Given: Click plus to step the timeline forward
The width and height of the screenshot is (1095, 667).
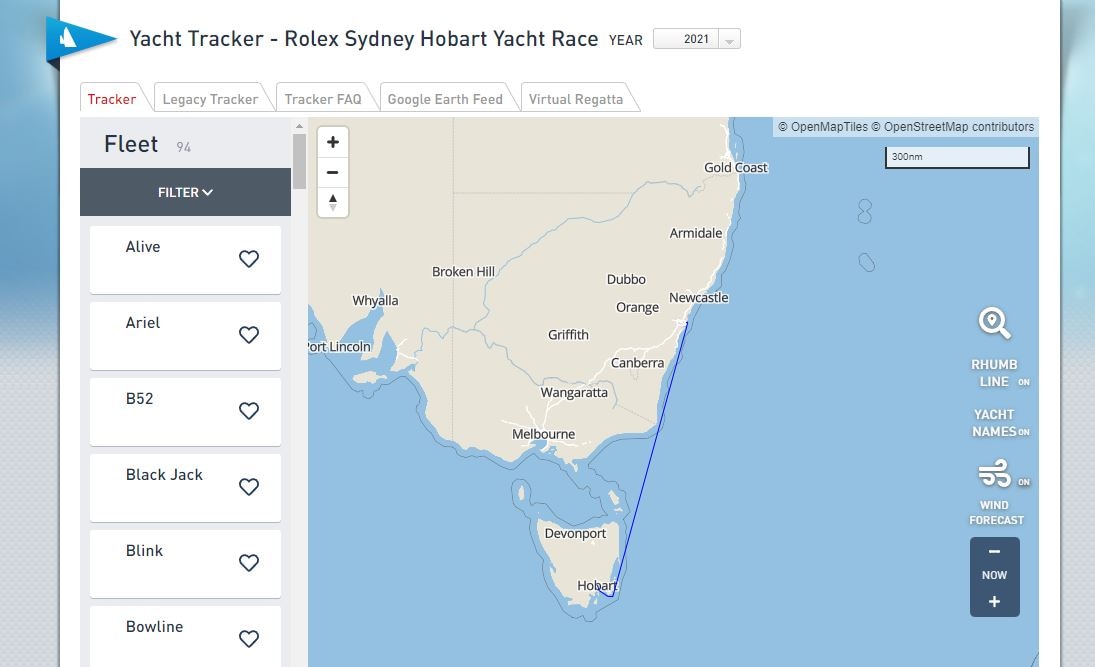Looking at the screenshot, I should click(993, 601).
